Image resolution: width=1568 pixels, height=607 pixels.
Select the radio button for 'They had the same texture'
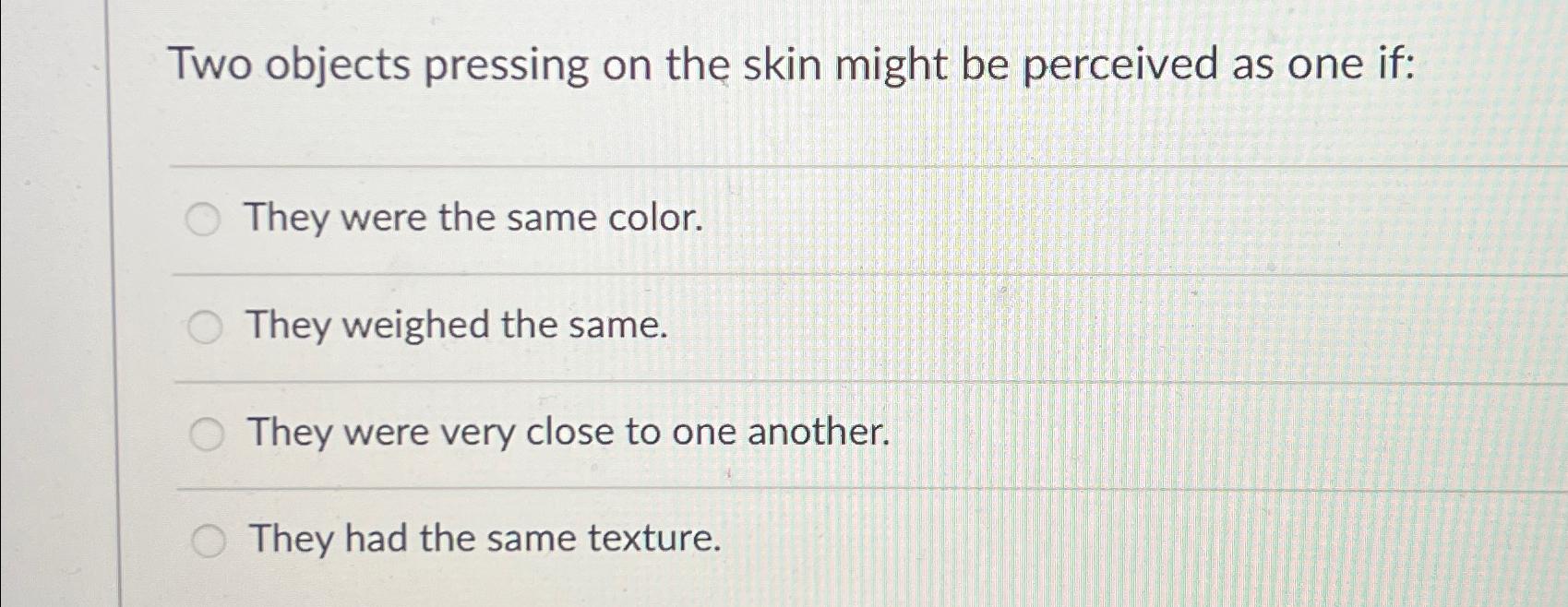point(206,540)
